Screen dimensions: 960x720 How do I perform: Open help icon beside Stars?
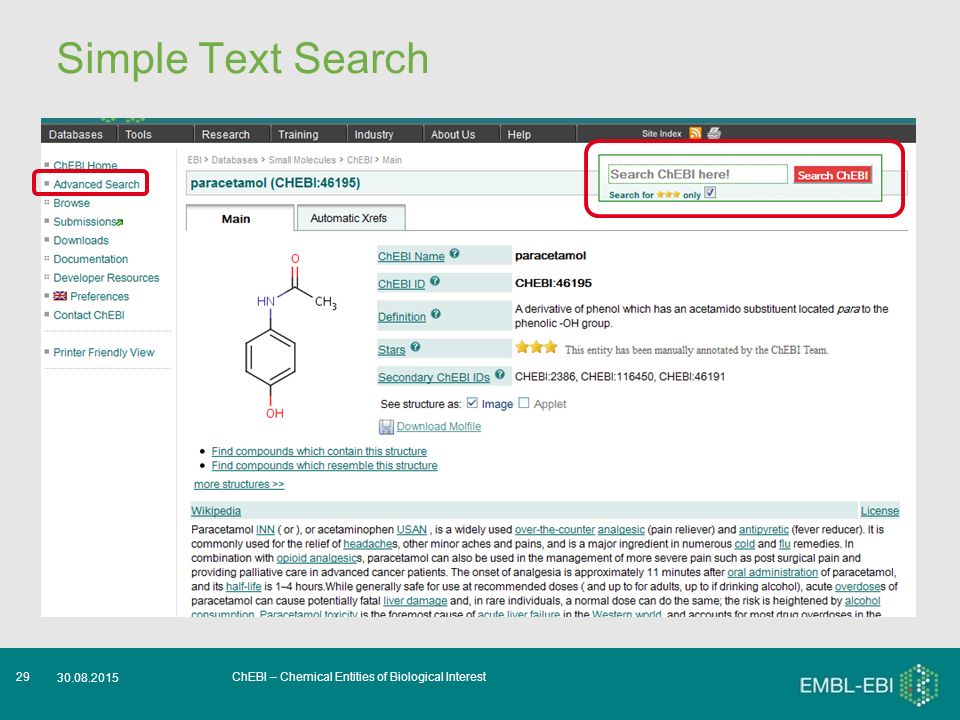(415, 347)
